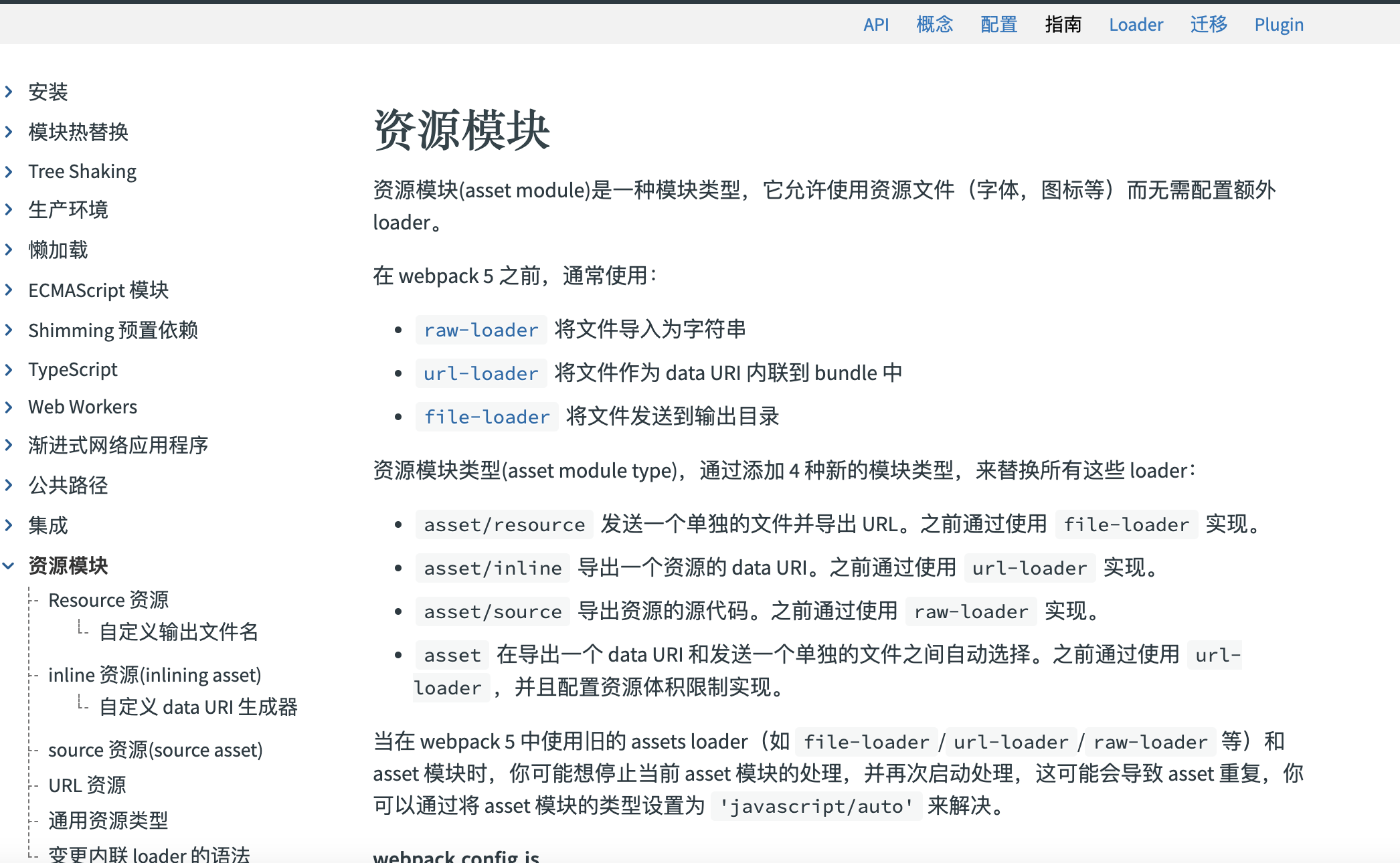Jump to 自定义 data URI 生成器 subsection
Image resolution: width=1400 pixels, height=863 pixels.
tap(198, 707)
